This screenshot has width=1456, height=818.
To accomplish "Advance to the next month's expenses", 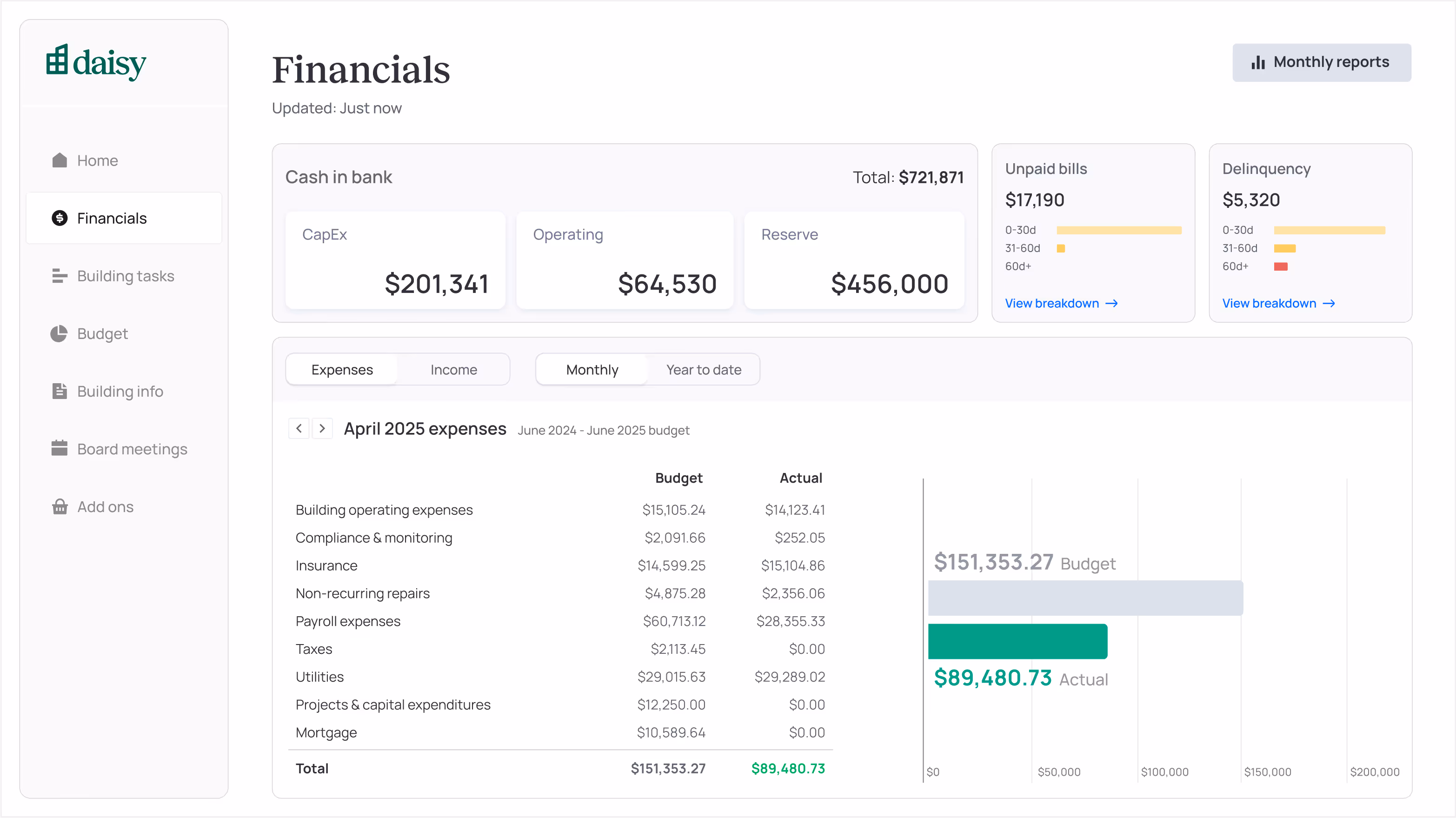I will pyautogui.click(x=322, y=428).
